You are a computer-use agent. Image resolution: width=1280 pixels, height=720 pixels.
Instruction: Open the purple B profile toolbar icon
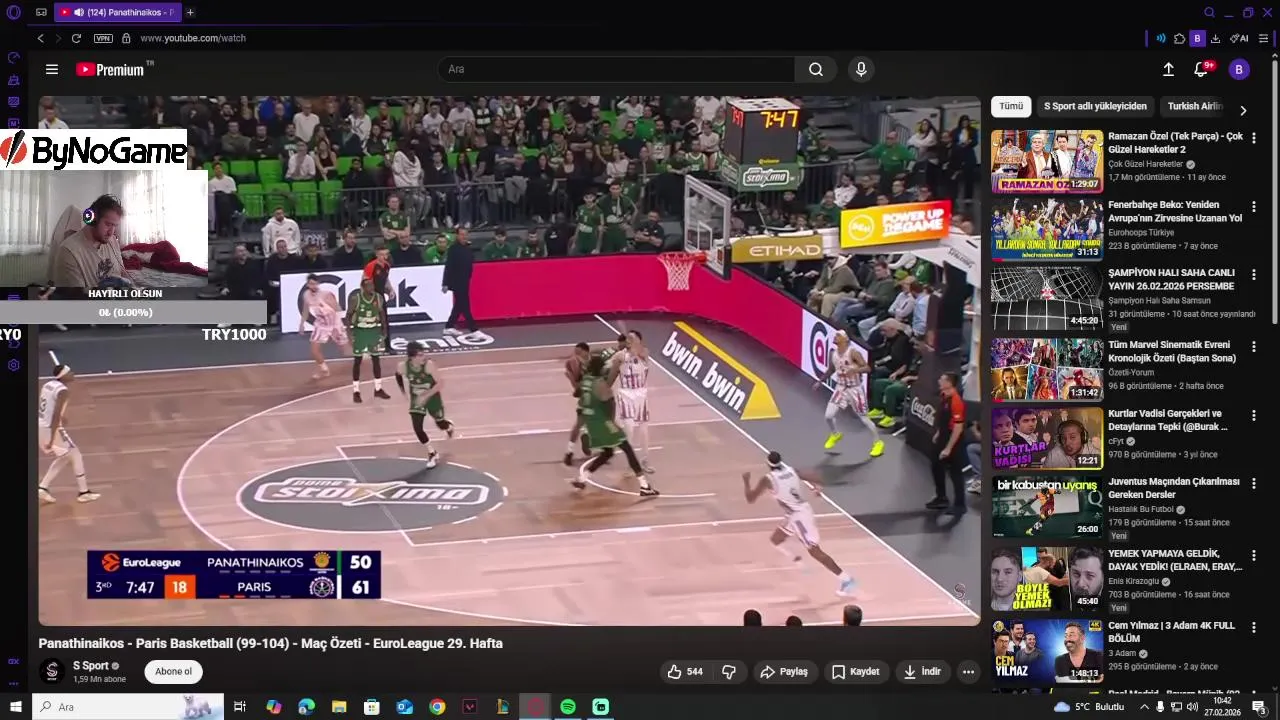[1197, 38]
